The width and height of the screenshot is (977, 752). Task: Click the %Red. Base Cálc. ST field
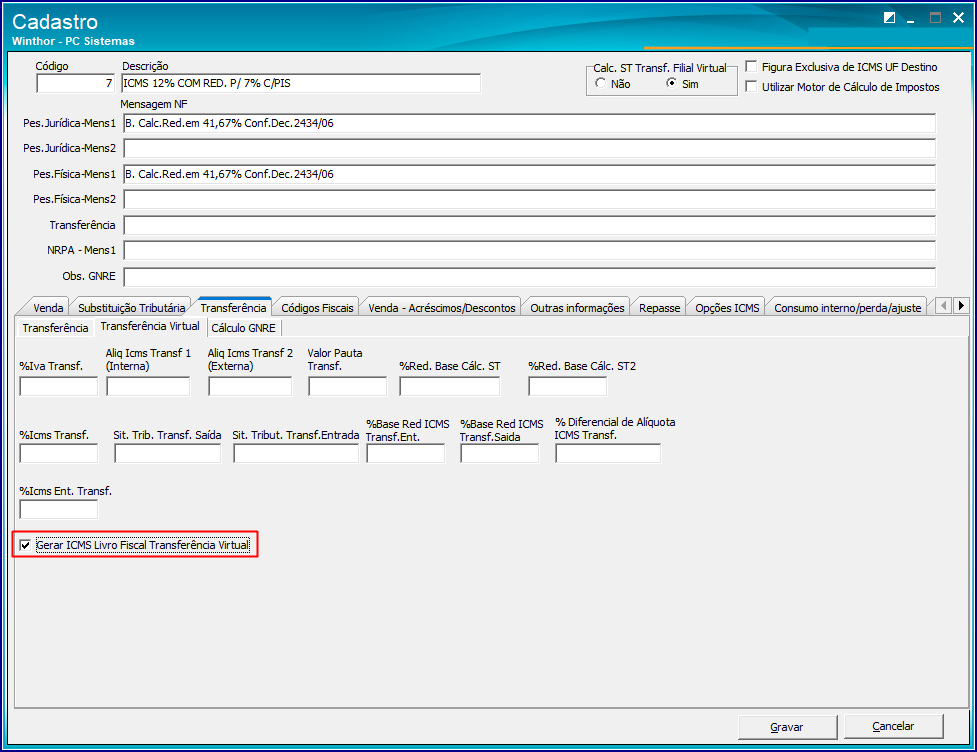[x=449, y=386]
